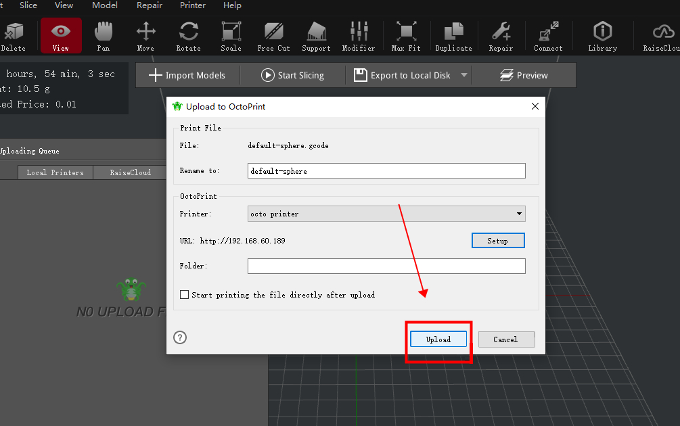Open the View menu

[x=64, y=5]
